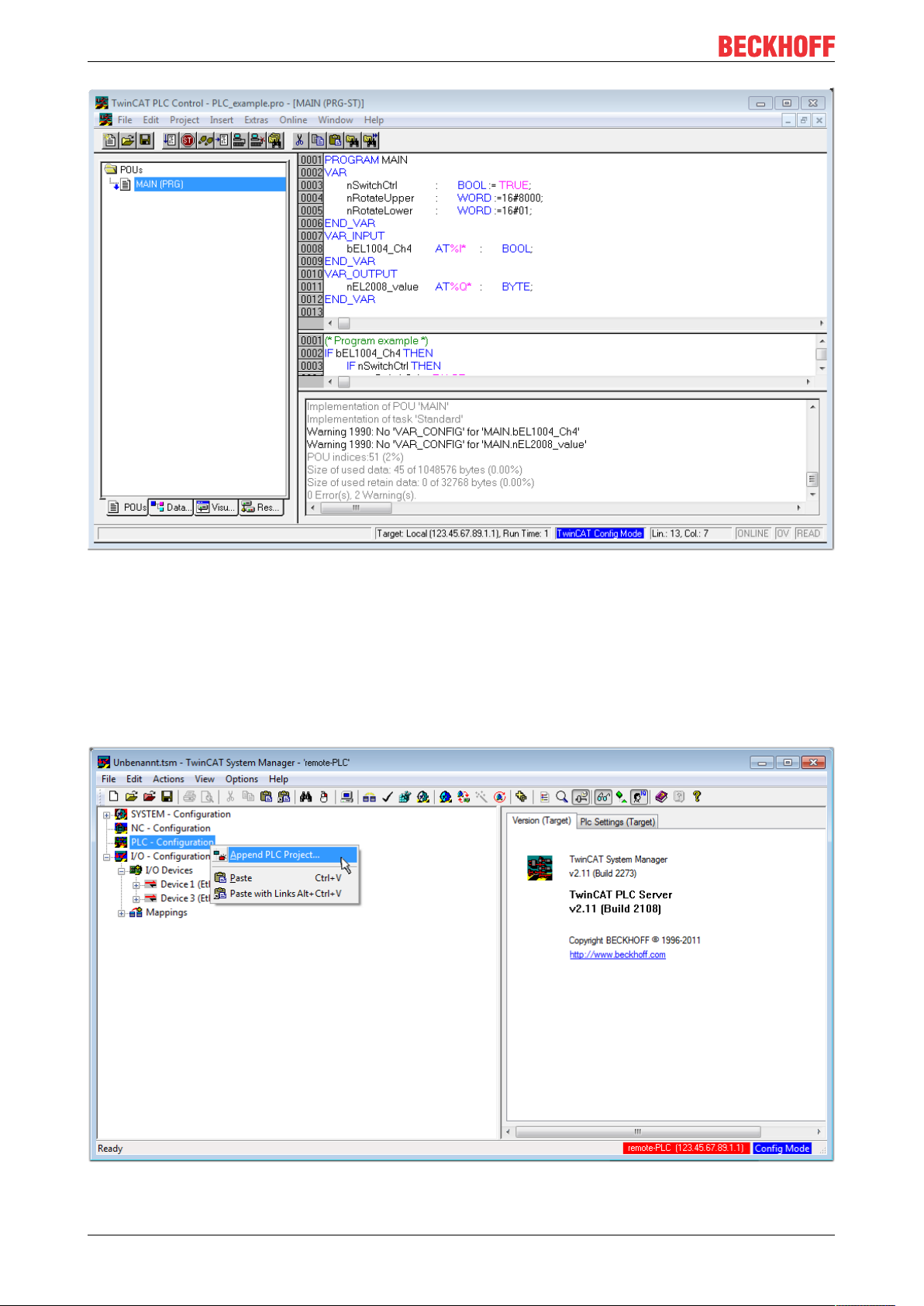Expand the Device 1 node
The width and height of the screenshot is (924, 1306).
coord(136,884)
